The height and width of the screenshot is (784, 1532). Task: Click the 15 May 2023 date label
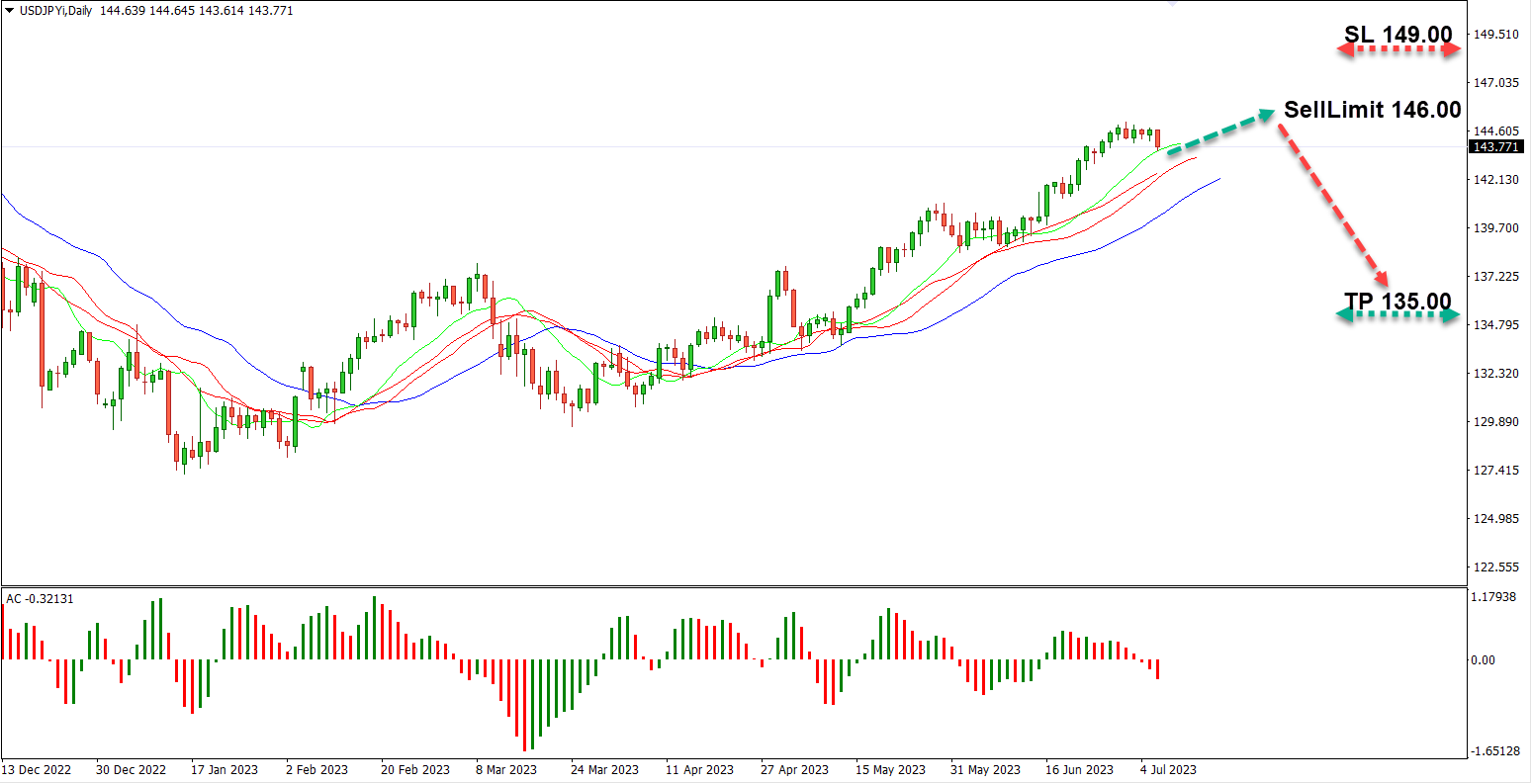890,770
